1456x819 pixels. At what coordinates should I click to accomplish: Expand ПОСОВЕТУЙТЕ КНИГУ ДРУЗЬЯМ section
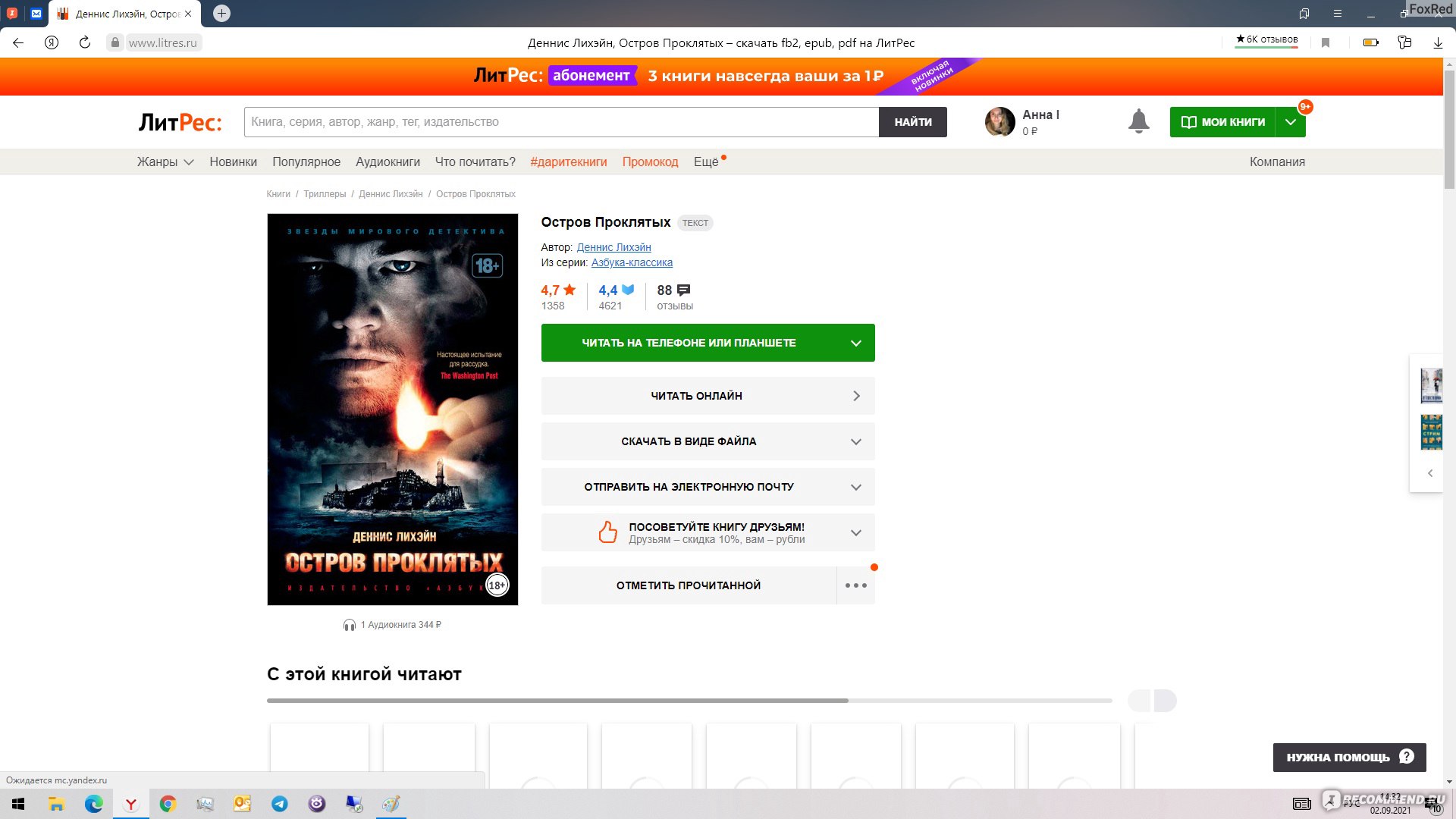coord(708,532)
